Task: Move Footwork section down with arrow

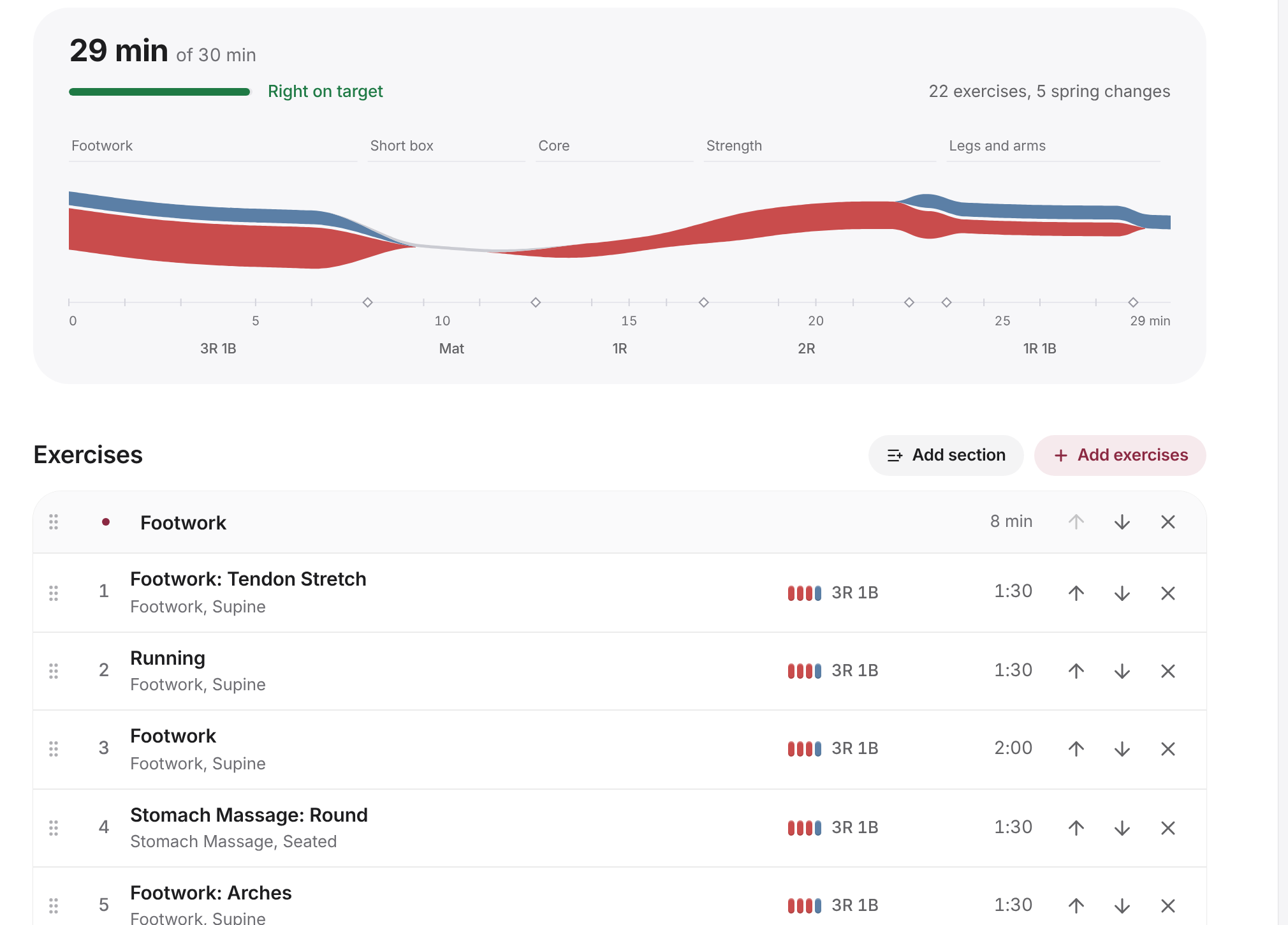Action: coord(1122,522)
